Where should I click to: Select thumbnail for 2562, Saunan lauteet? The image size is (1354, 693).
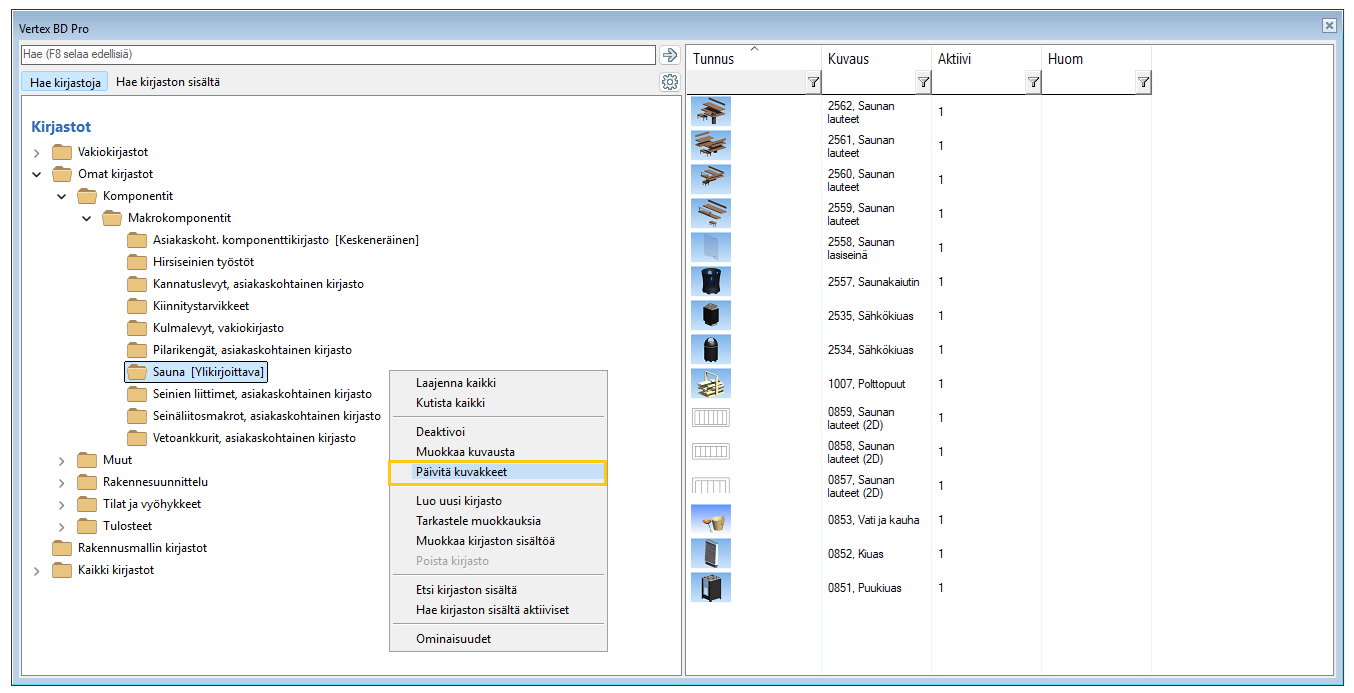coord(711,112)
